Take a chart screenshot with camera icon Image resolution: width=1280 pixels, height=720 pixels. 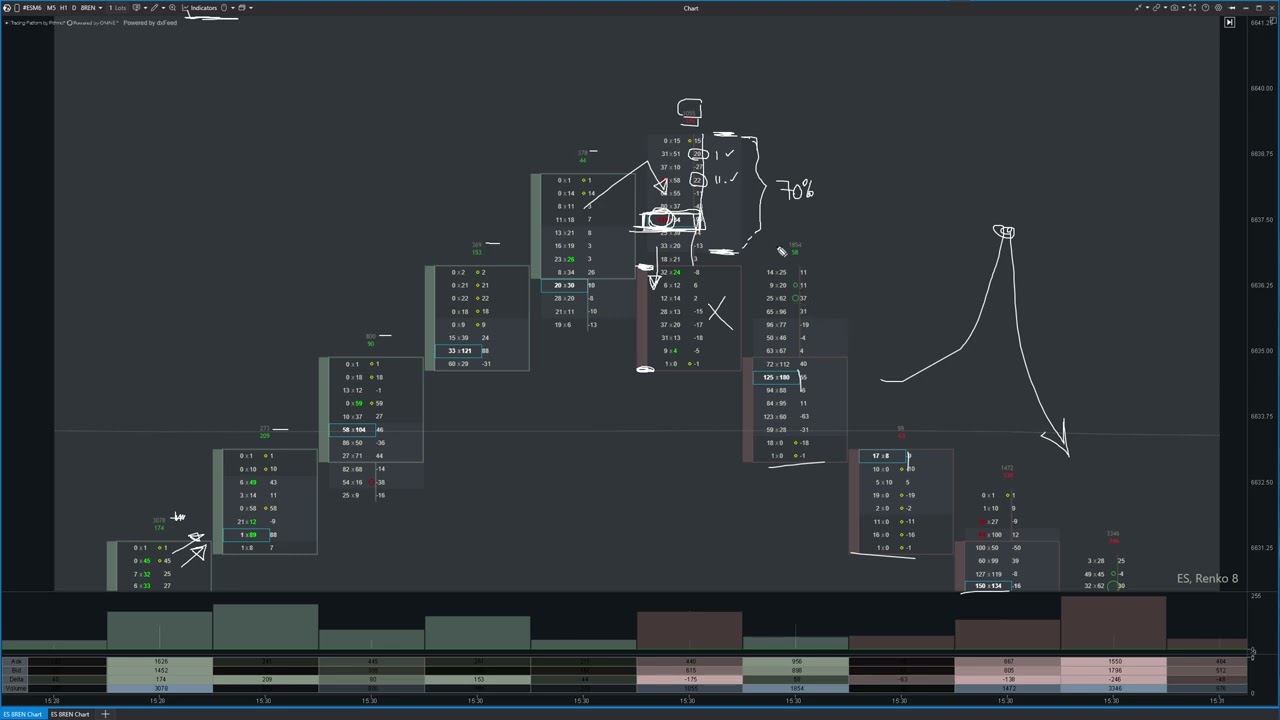pyautogui.click(x=1174, y=8)
